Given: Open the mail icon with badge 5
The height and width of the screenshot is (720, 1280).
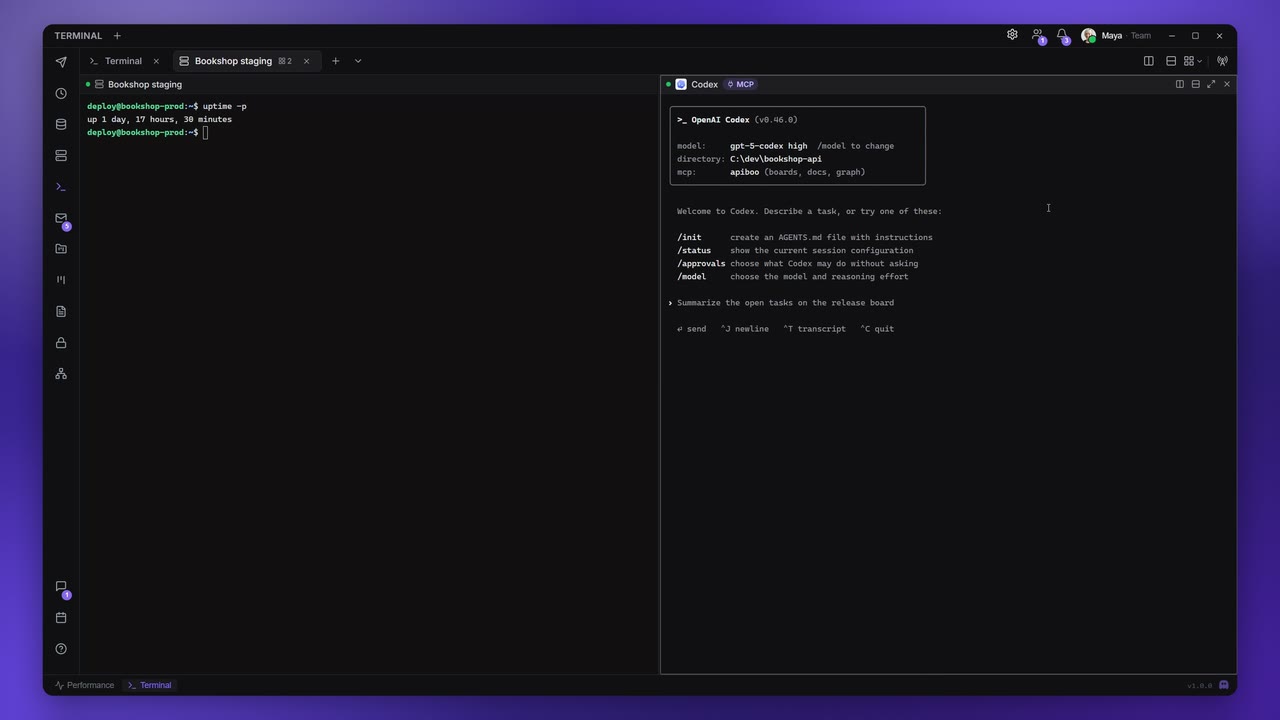Looking at the screenshot, I should [x=61, y=218].
